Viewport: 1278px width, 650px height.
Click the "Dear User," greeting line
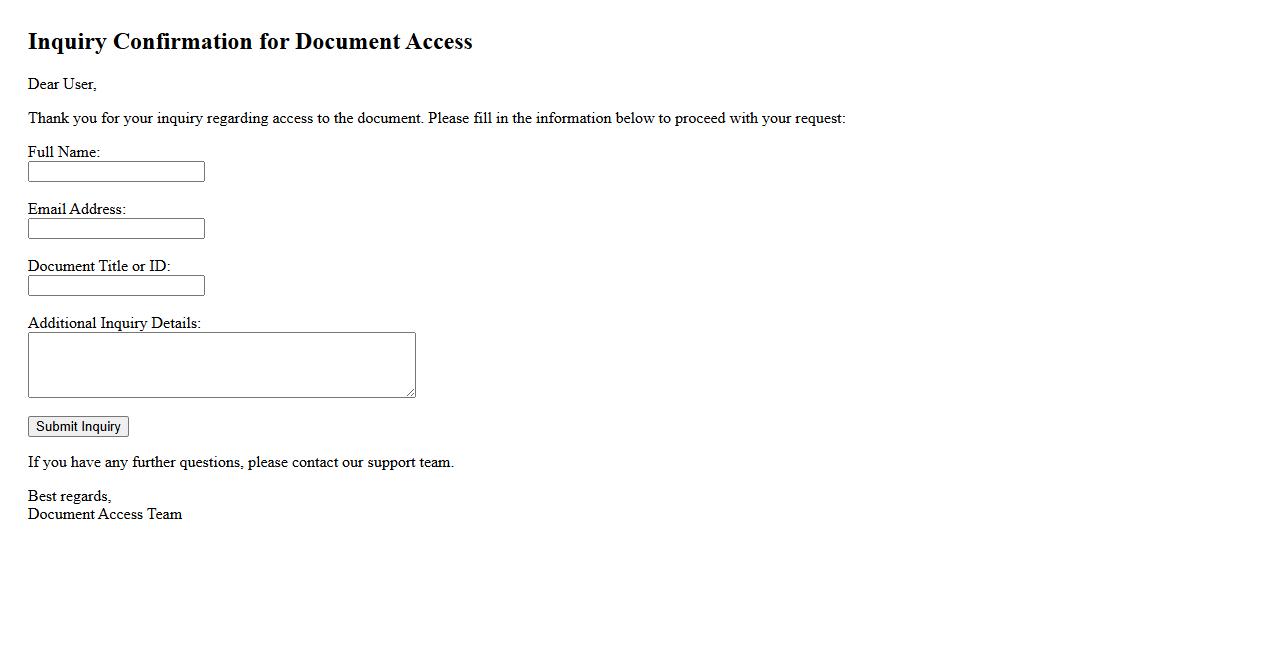(62, 84)
